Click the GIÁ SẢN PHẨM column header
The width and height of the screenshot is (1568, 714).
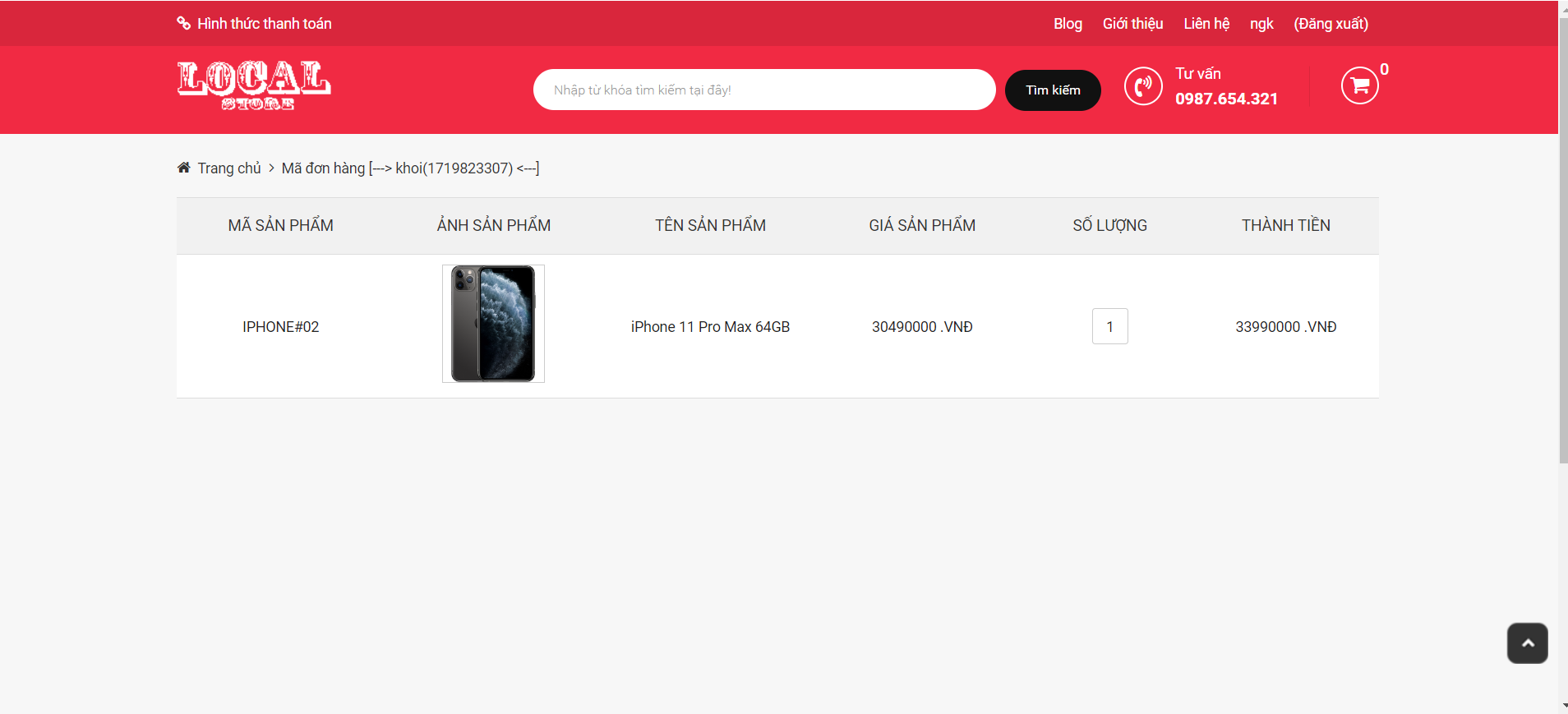coord(922,225)
